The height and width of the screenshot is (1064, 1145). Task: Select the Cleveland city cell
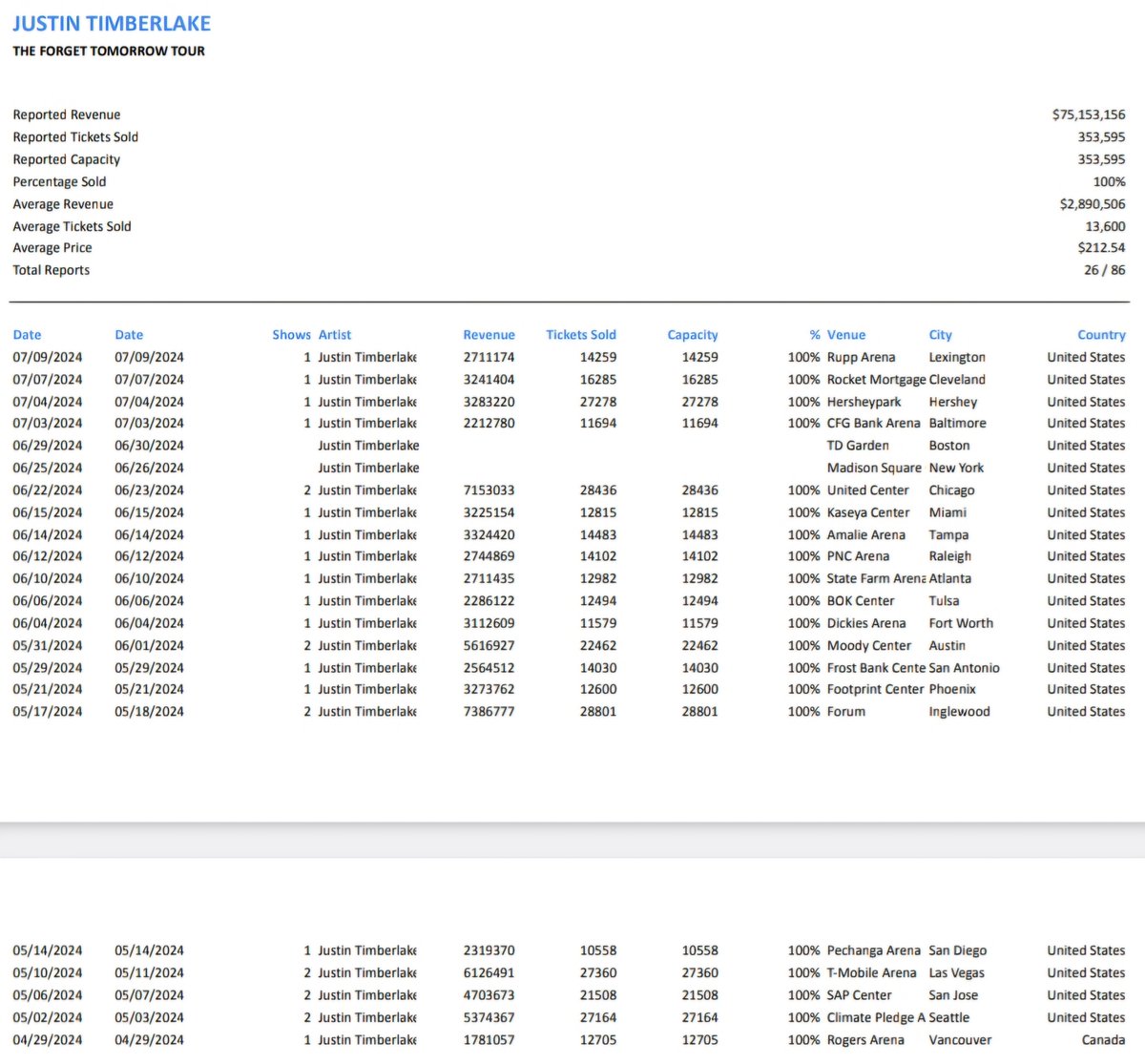pyautogui.click(x=957, y=380)
